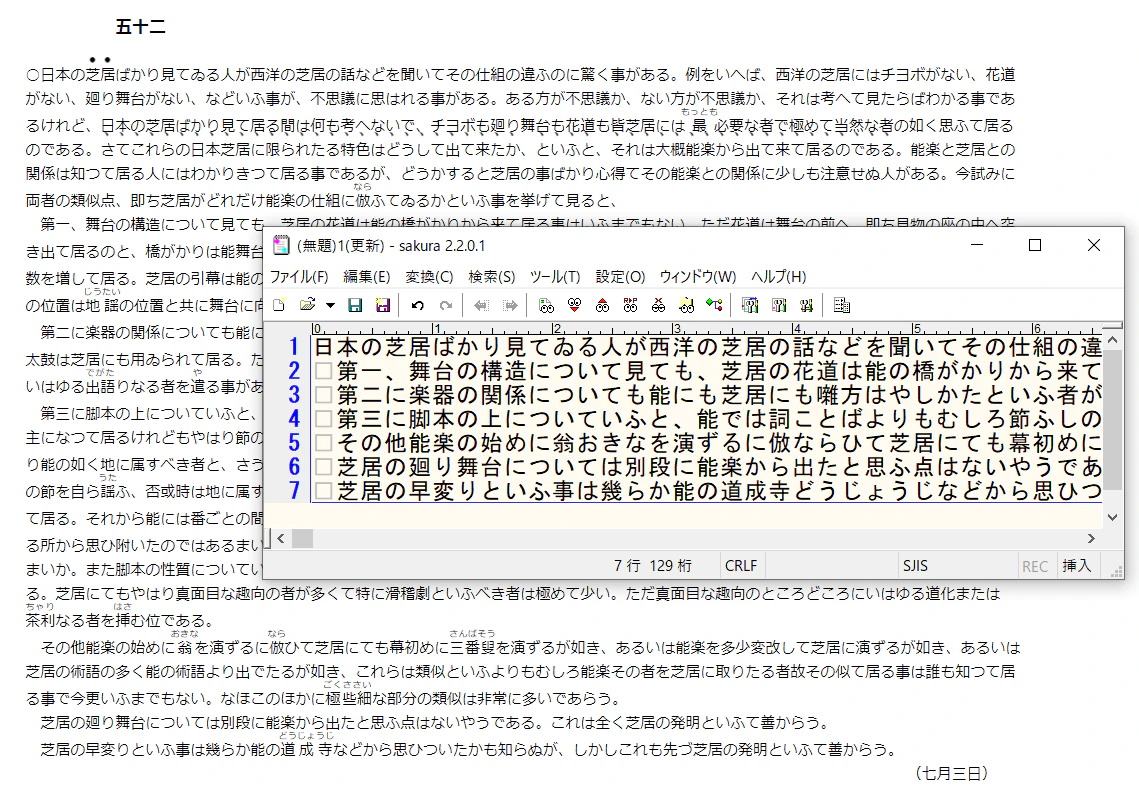Place cursor in the line starting 芝居の廻り舞台
This screenshot has height=790, width=1139.
(x=707, y=466)
